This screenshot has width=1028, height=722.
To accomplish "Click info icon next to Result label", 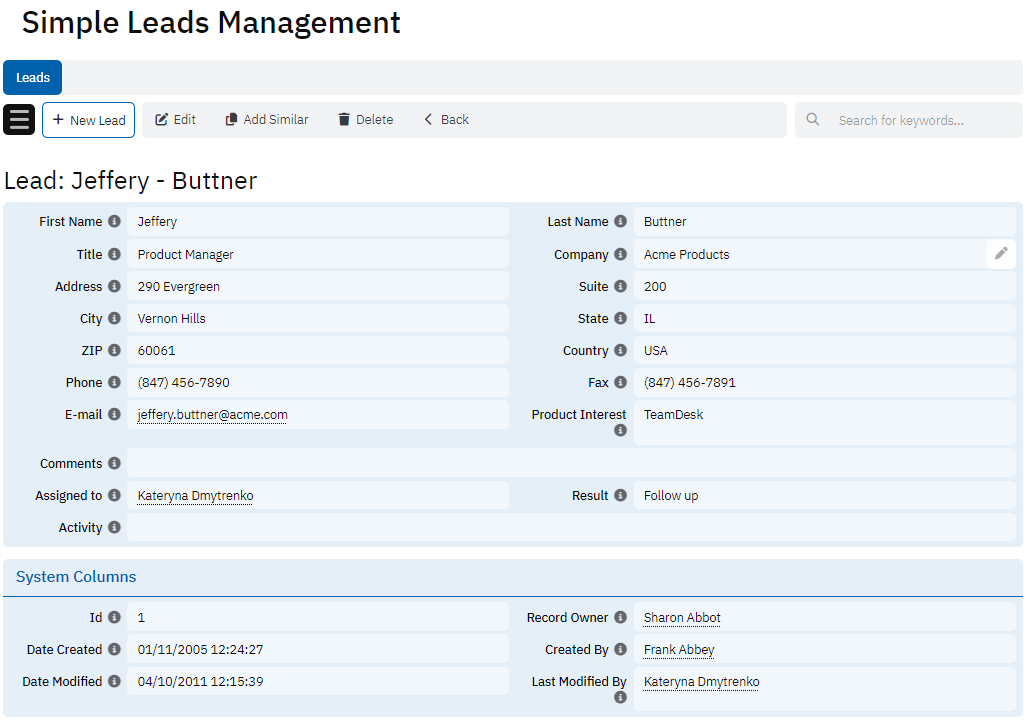I will 620,496.
